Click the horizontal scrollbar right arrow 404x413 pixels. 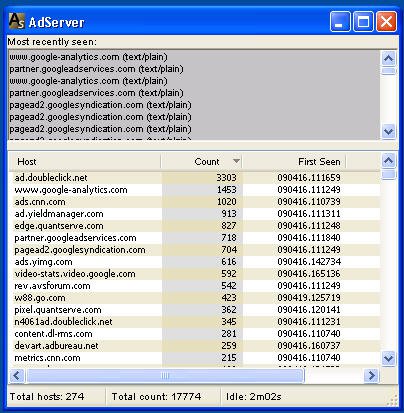point(371,376)
